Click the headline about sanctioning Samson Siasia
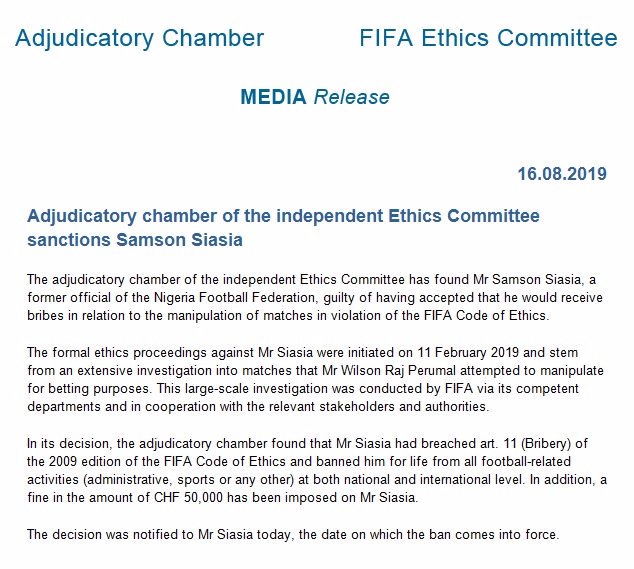The image size is (634, 569). (x=283, y=228)
